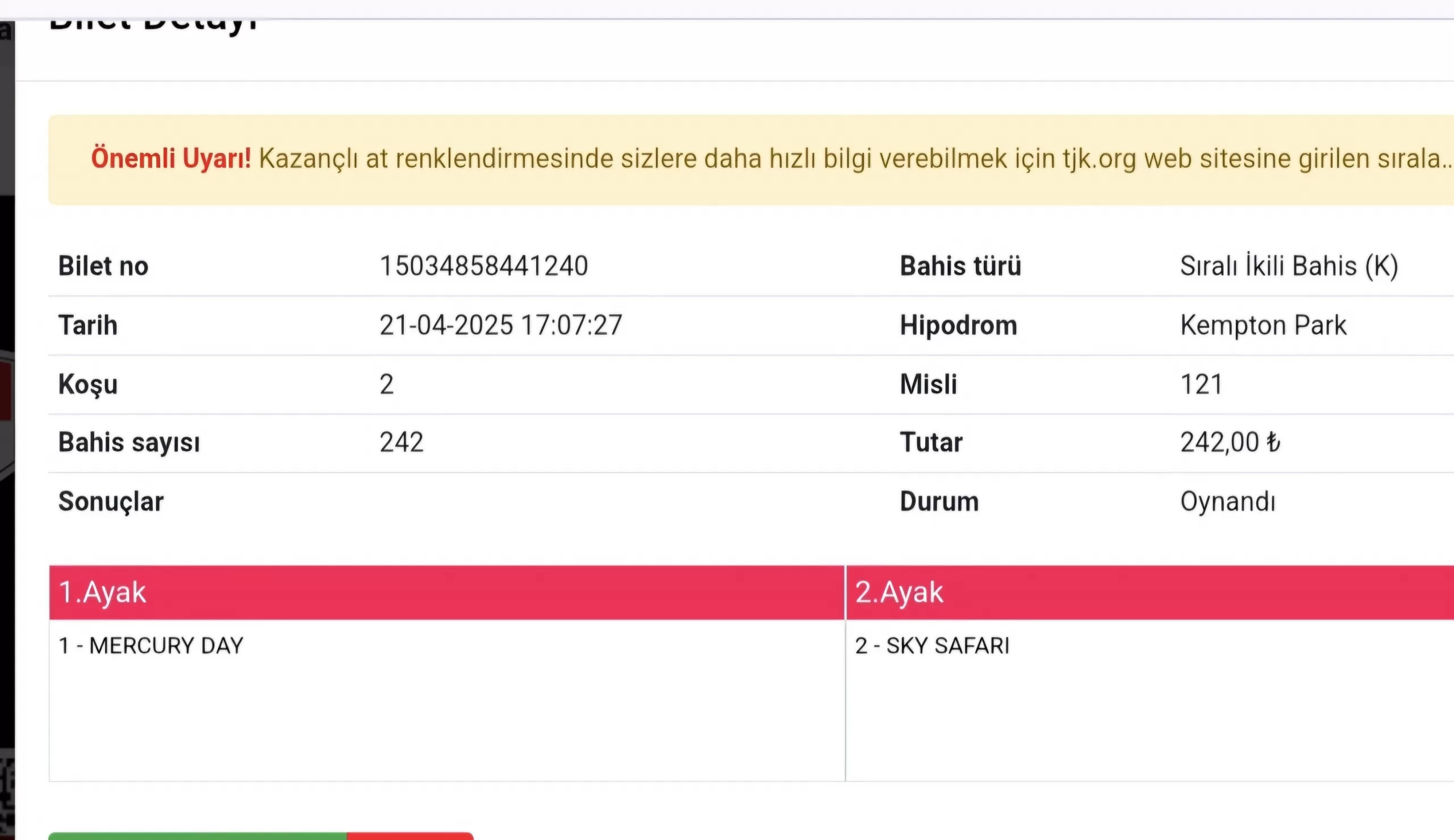Click the Kempton Park hipodrom value
The height and width of the screenshot is (840, 1454).
(1263, 325)
